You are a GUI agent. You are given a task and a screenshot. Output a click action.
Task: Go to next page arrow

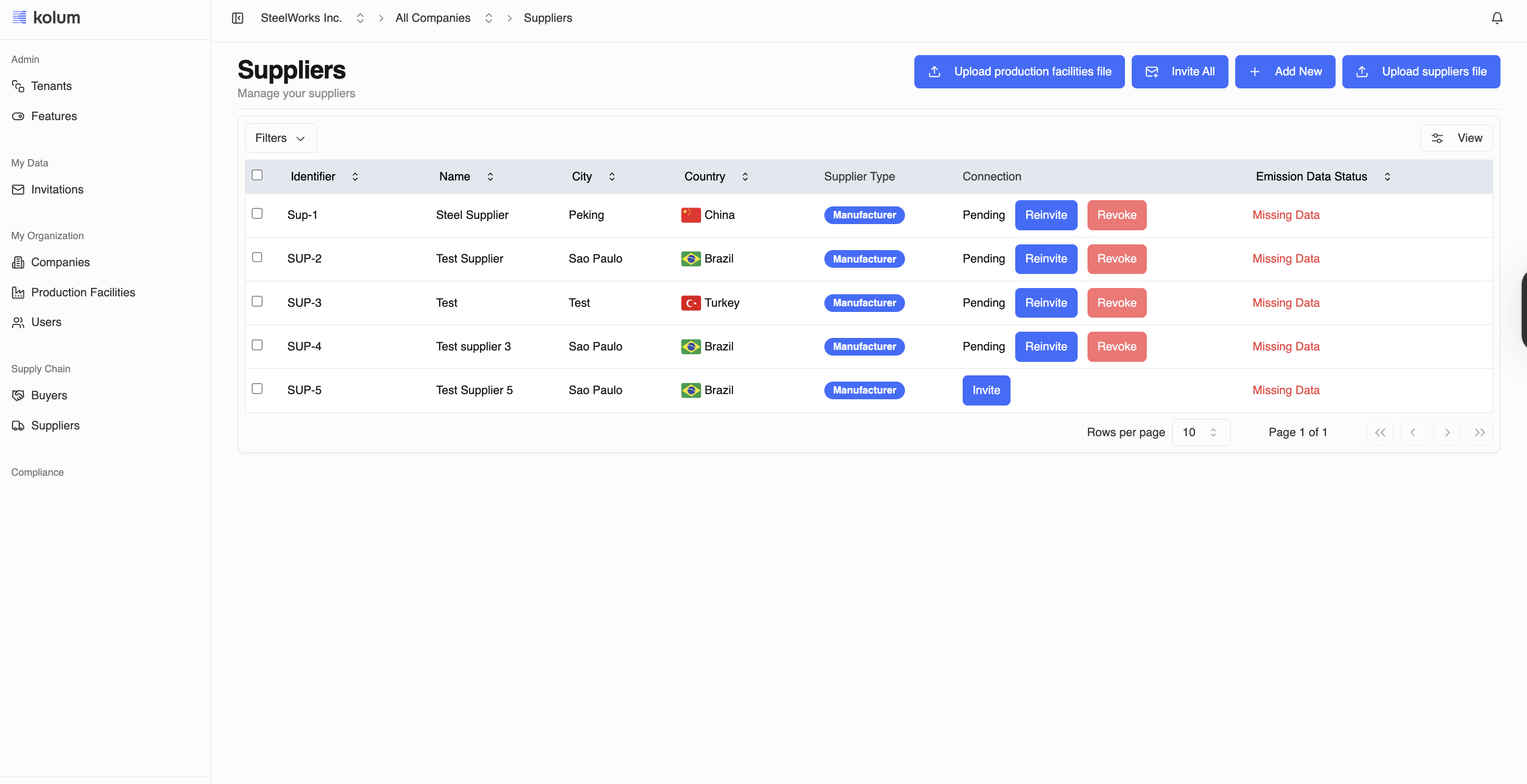click(x=1446, y=433)
